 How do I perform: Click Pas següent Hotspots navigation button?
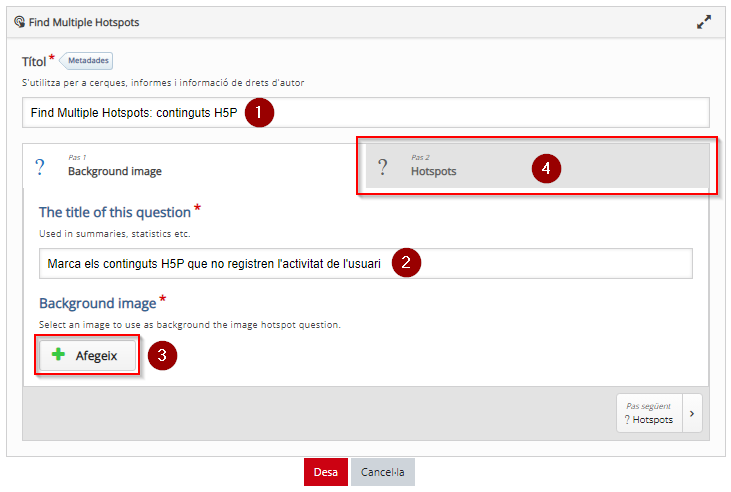[x=649, y=414]
